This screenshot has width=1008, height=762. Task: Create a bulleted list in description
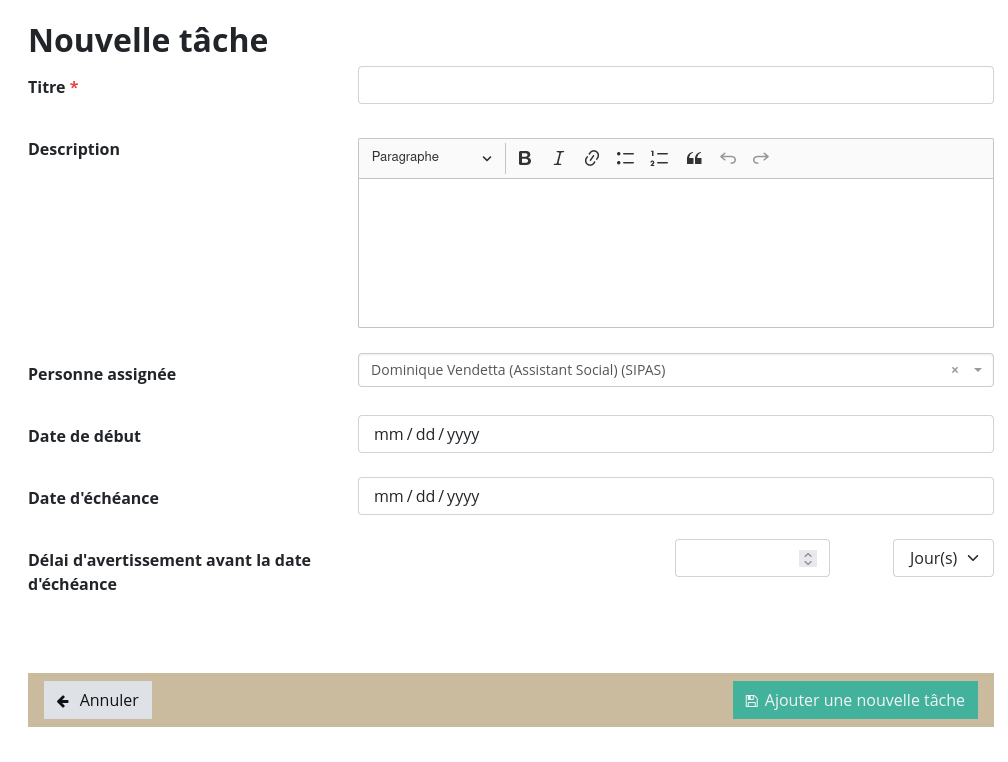(x=625, y=158)
